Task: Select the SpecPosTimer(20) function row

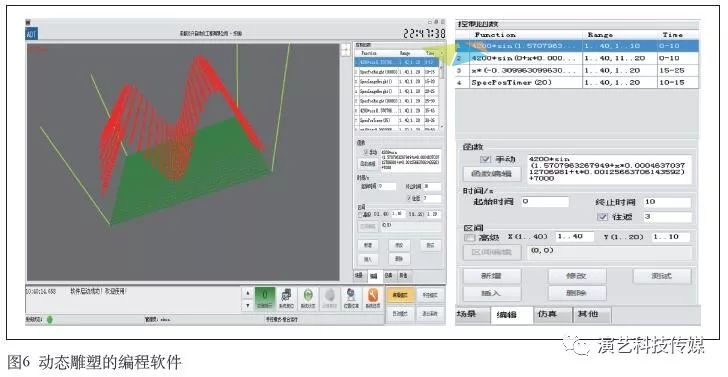Action: [577, 83]
